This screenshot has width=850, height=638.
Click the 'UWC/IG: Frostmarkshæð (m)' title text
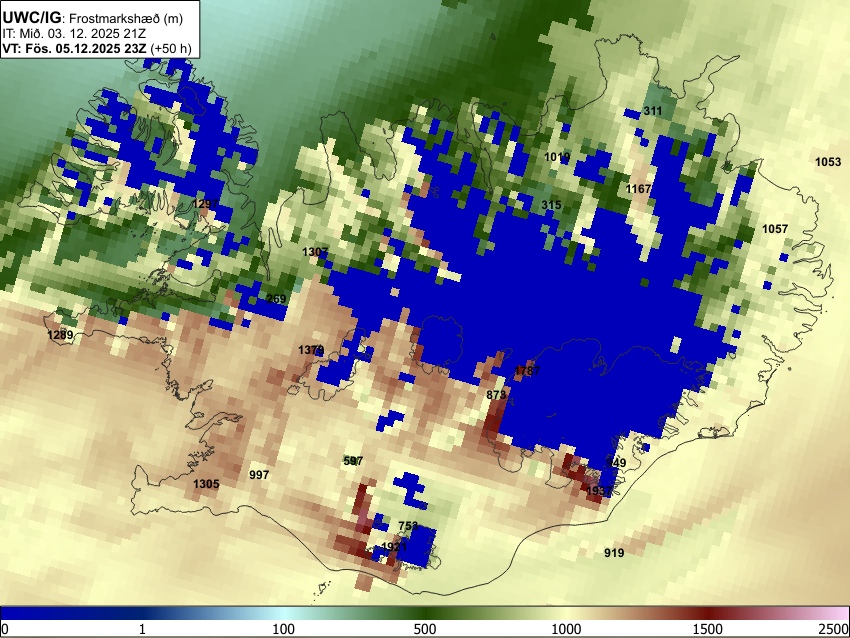click(x=92, y=18)
